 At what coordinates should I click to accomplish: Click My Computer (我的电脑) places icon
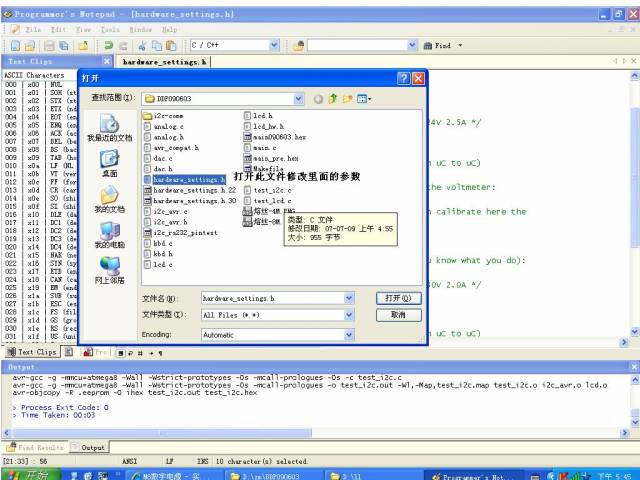(109, 233)
